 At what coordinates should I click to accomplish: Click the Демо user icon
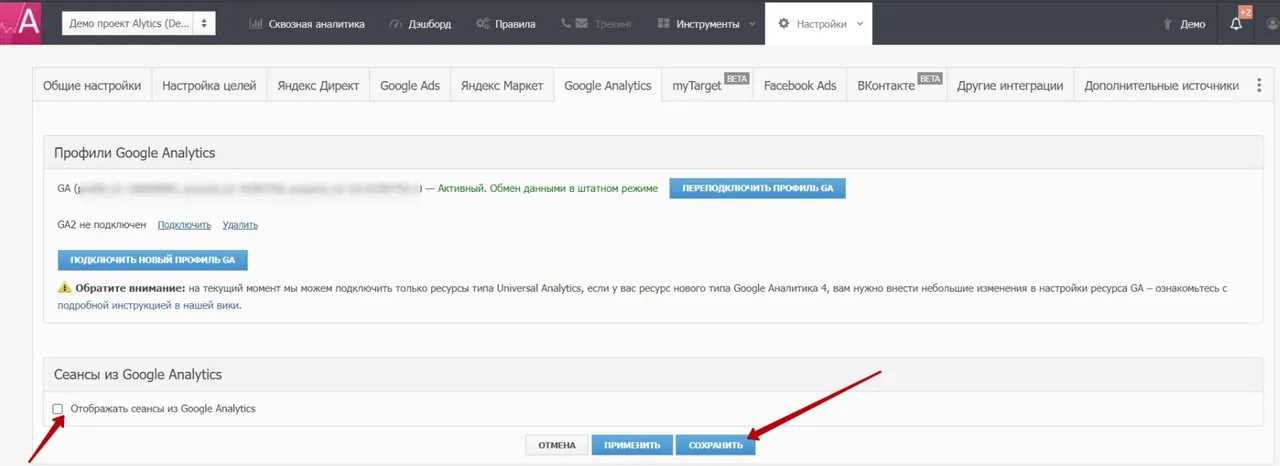click(1169, 24)
